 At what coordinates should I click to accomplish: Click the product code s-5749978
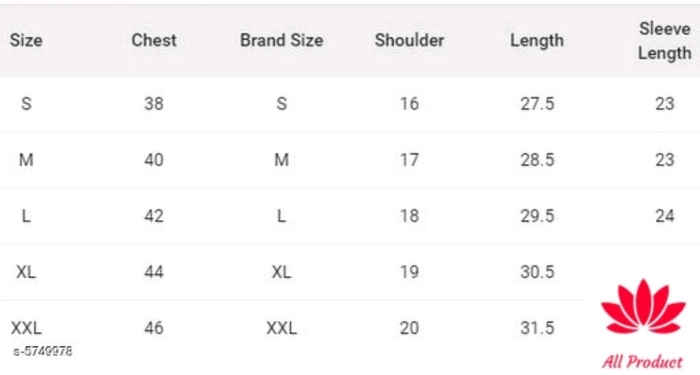pyautogui.click(x=43, y=351)
